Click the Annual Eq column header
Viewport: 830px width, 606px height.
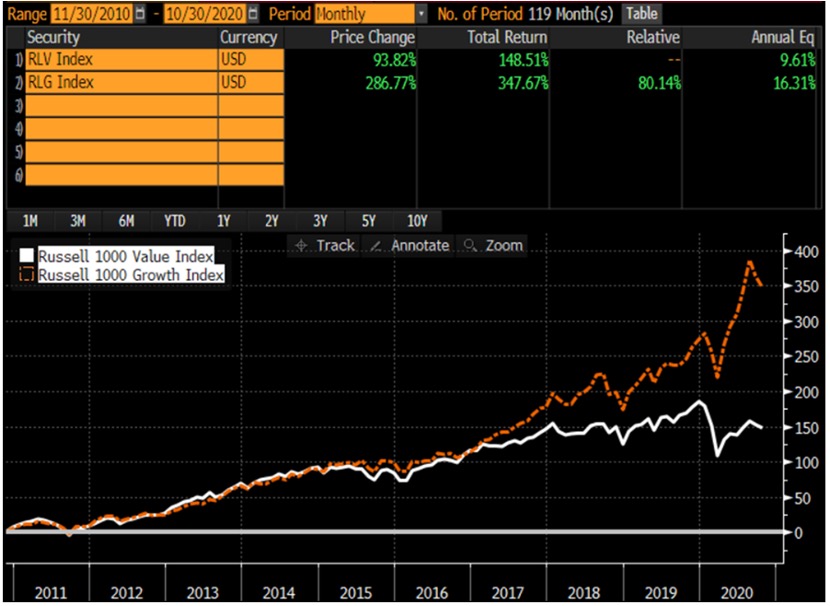781,37
